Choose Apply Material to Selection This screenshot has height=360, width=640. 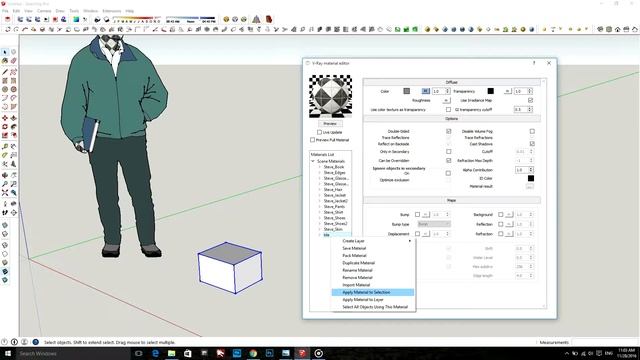pyautogui.click(x=373, y=292)
